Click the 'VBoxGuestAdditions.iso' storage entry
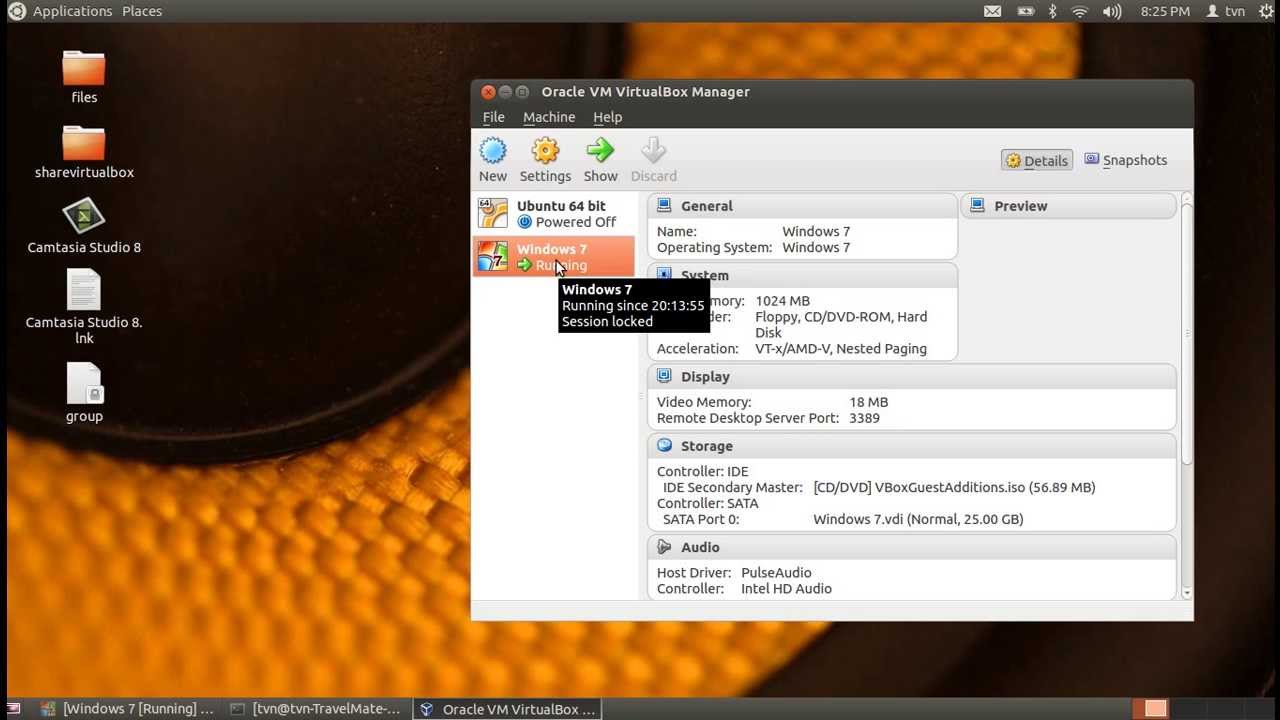1280x720 pixels. coord(954,487)
